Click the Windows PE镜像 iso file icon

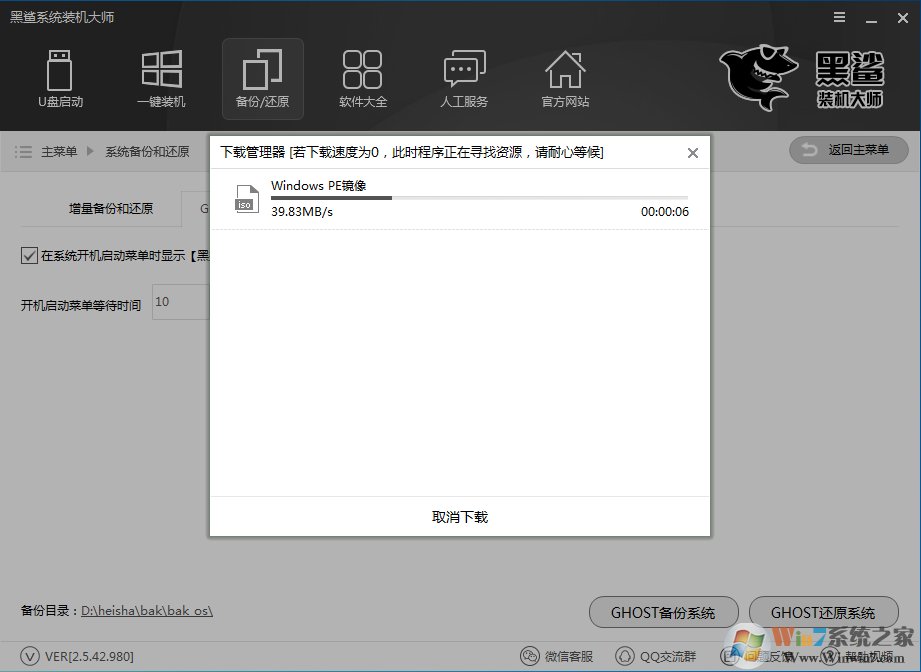click(247, 199)
